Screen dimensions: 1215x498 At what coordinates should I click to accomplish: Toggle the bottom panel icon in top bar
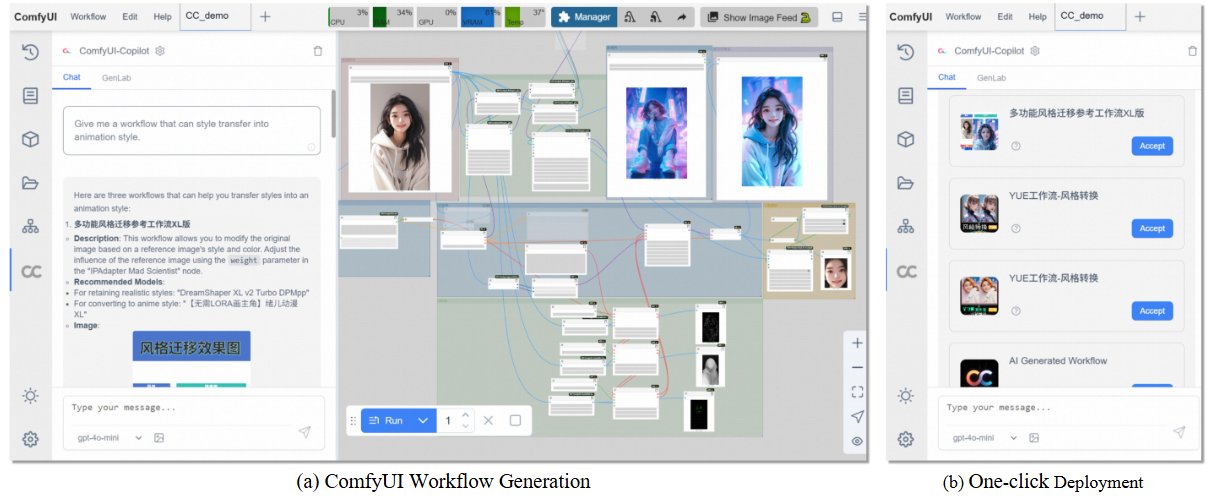[x=837, y=17]
